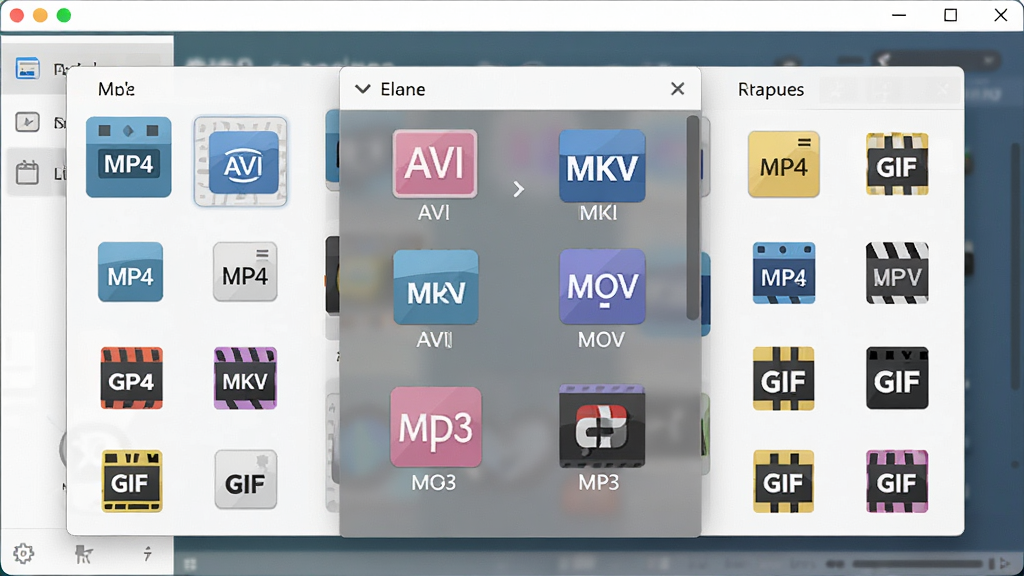Screen dimensions: 1024x576
Task: Choose the blue filmstrip MP4 icon in Rtapues
Action: click(x=784, y=273)
